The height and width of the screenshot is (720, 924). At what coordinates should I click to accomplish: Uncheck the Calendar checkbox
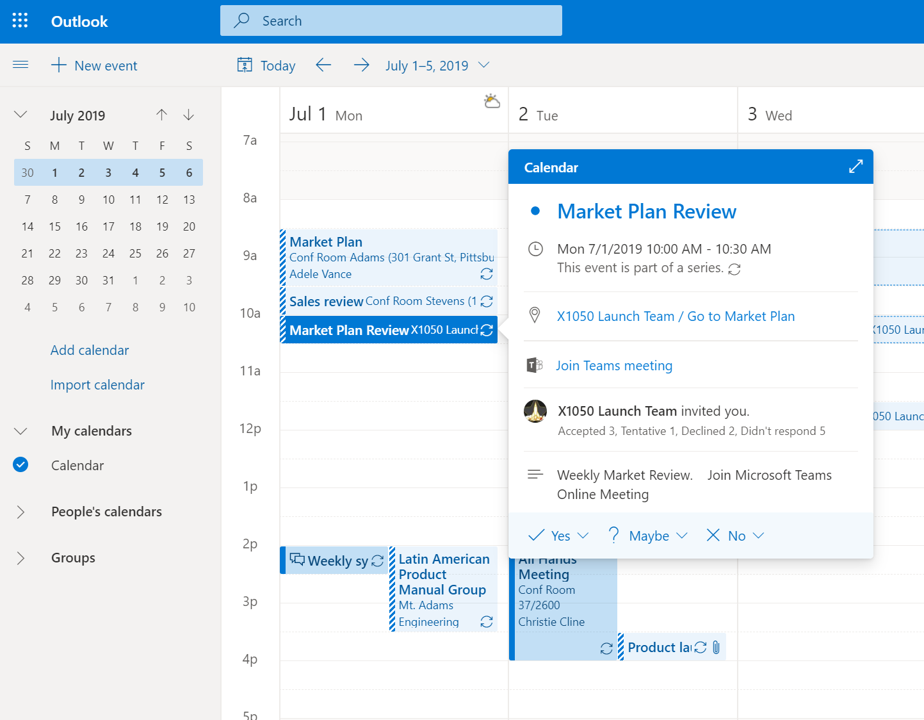coord(21,465)
